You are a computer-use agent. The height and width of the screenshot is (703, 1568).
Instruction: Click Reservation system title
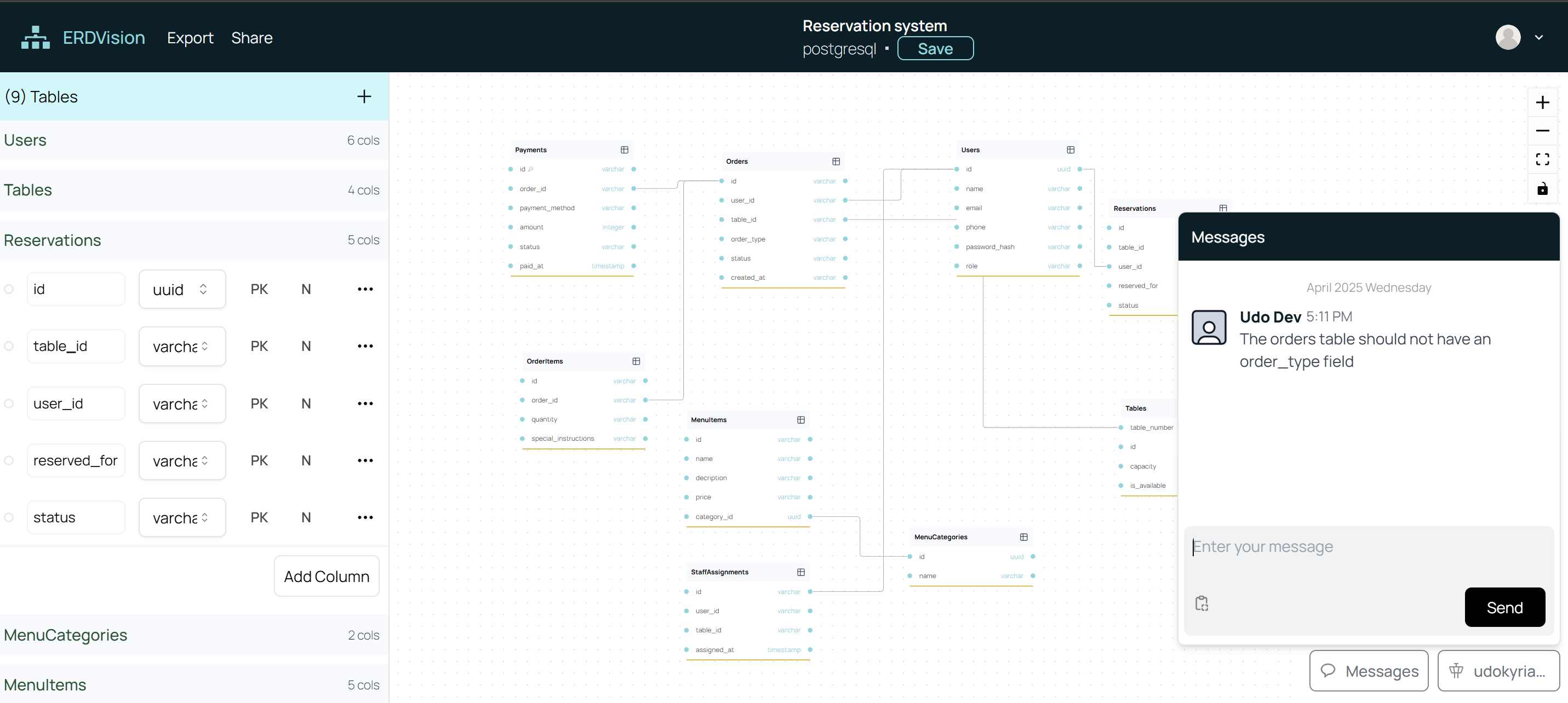(x=875, y=26)
